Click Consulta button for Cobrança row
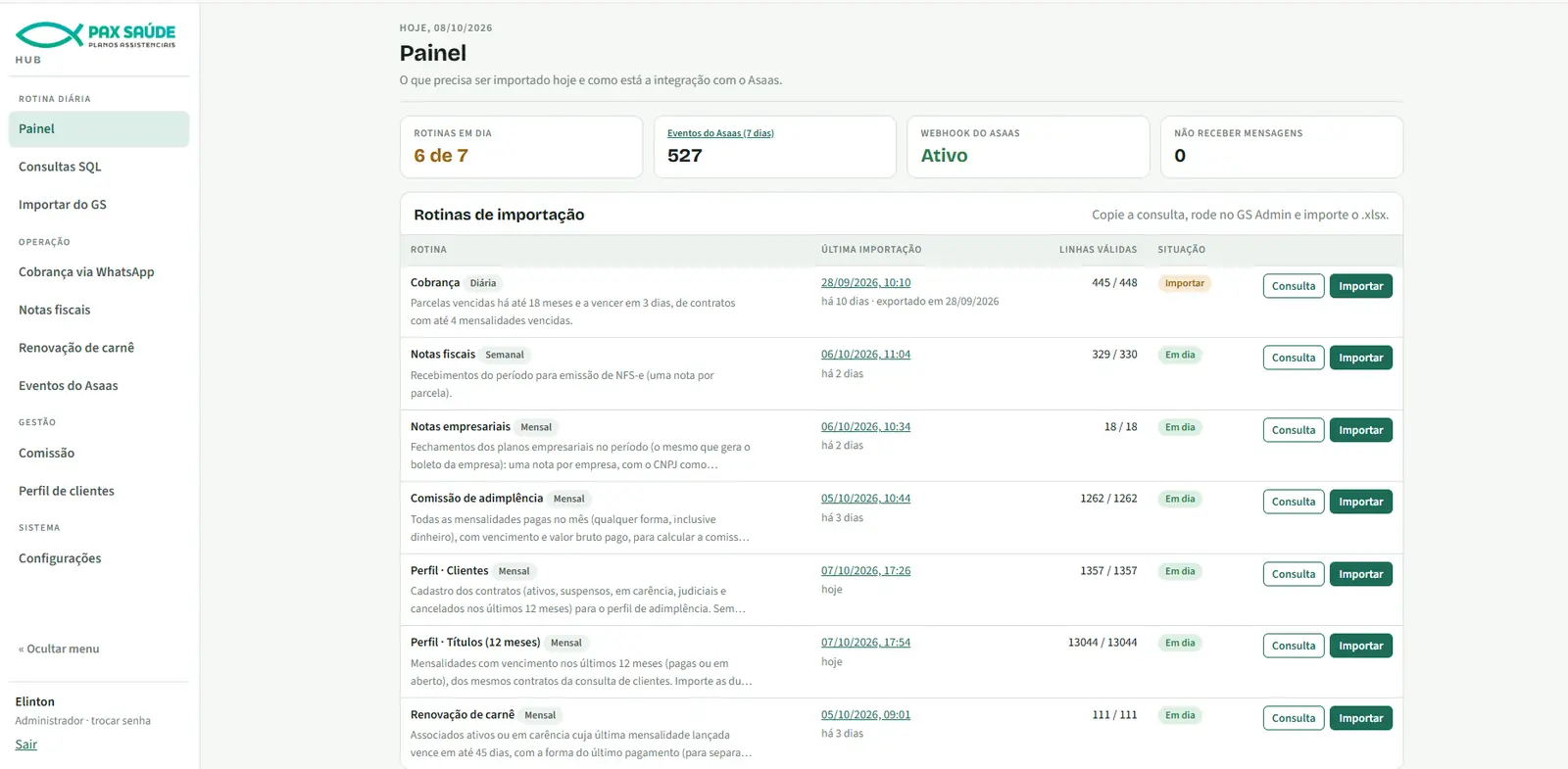The height and width of the screenshot is (769, 1568). 1294,286
